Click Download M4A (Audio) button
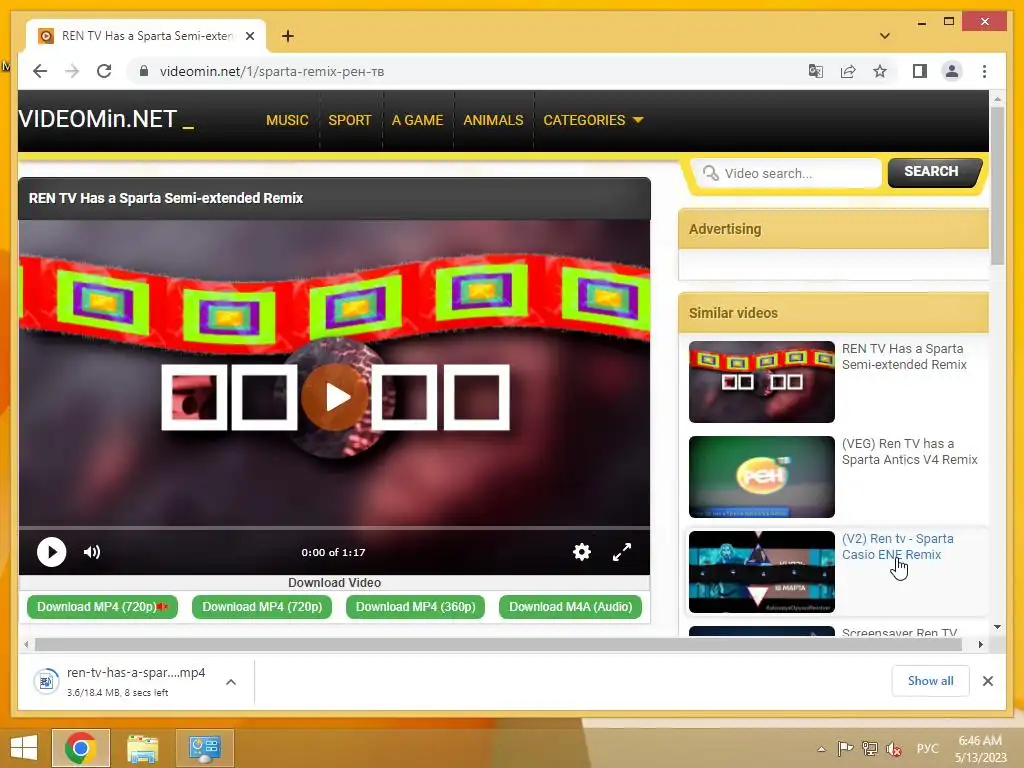The image size is (1024, 768). pyautogui.click(x=570, y=607)
